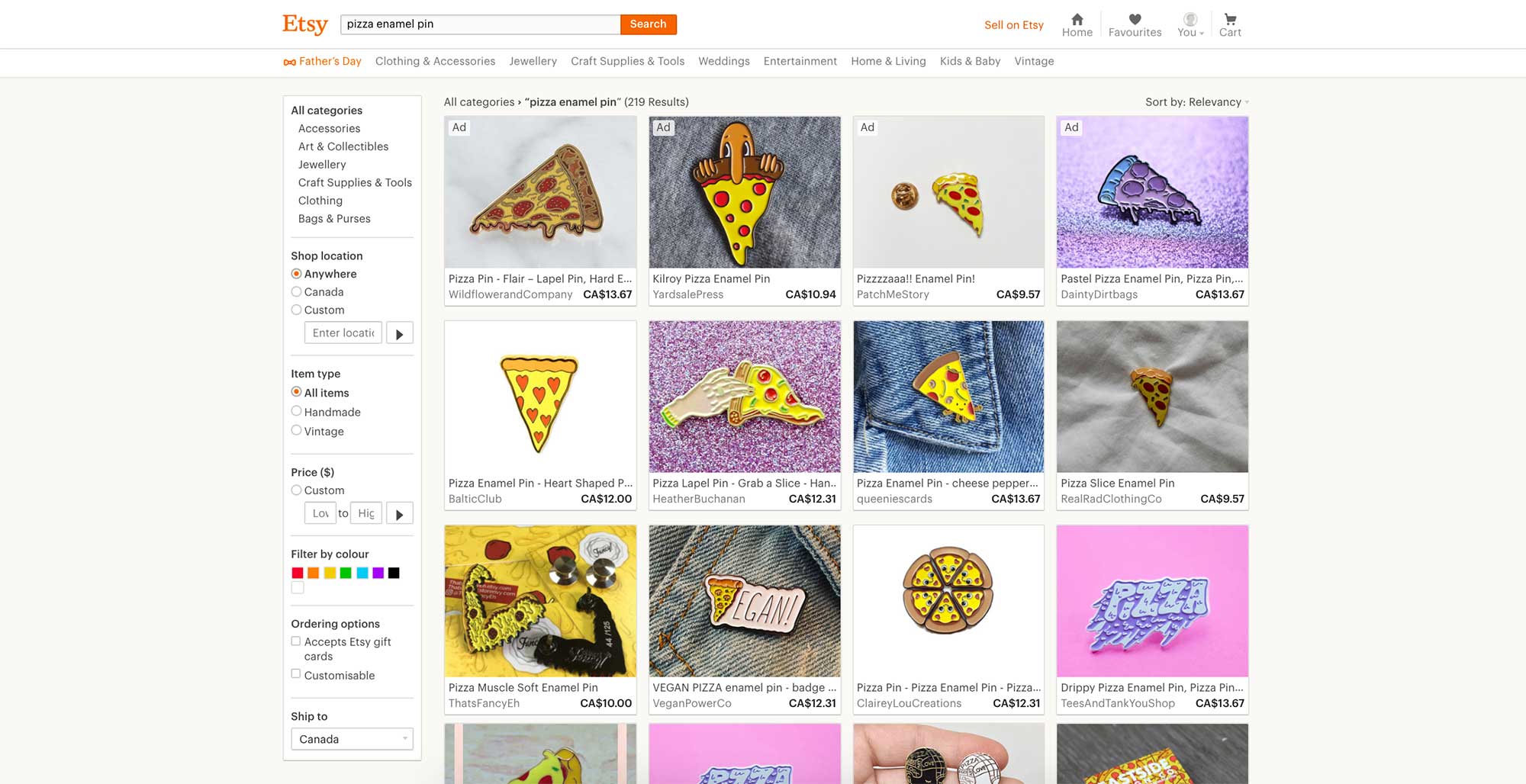Image resolution: width=1526 pixels, height=784 pixels.
Task: Open Clothing & Accessories menu
Action: tap(435, 61)
